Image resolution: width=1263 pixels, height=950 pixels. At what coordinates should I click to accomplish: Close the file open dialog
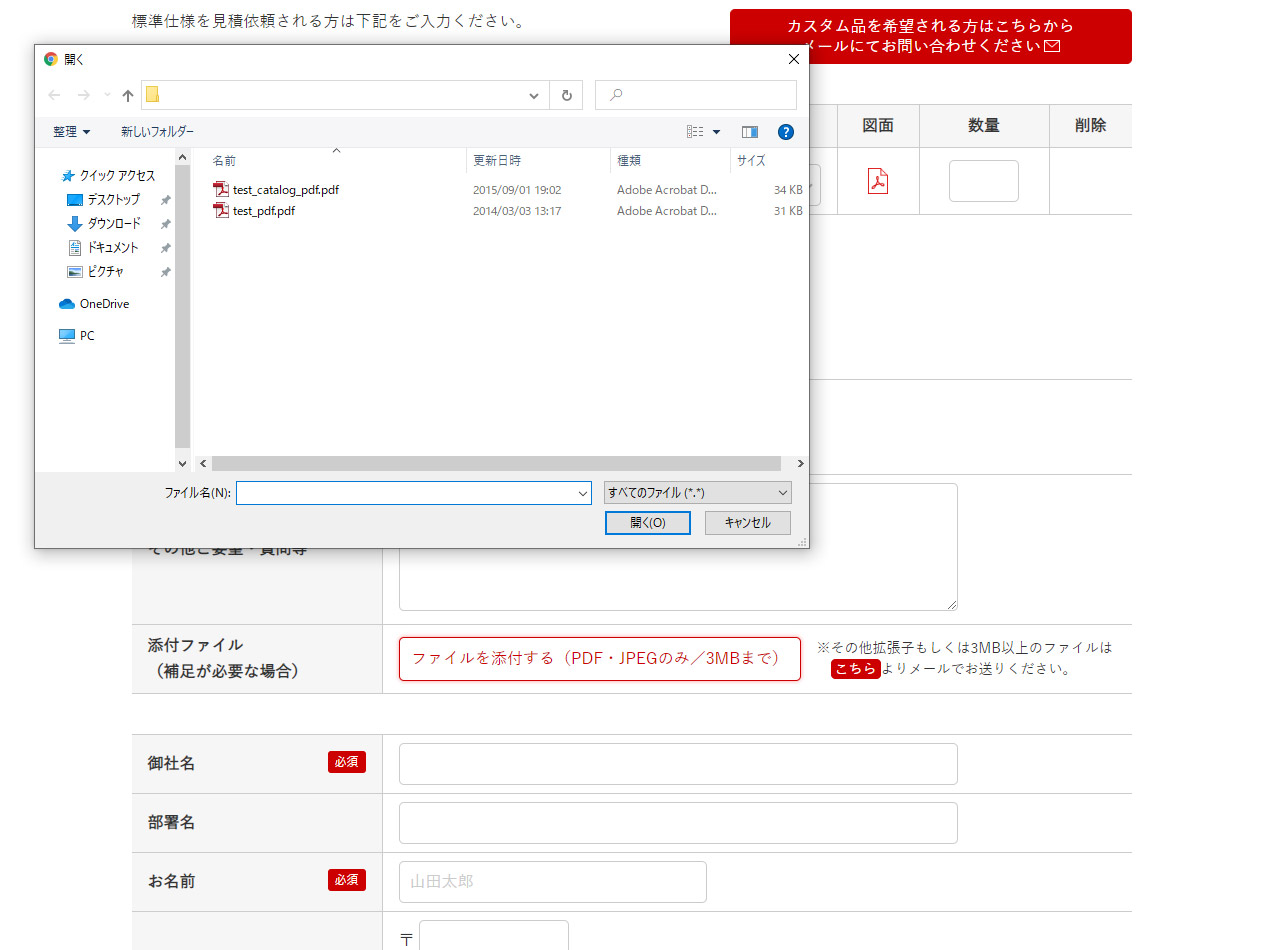tap(794, 59)
